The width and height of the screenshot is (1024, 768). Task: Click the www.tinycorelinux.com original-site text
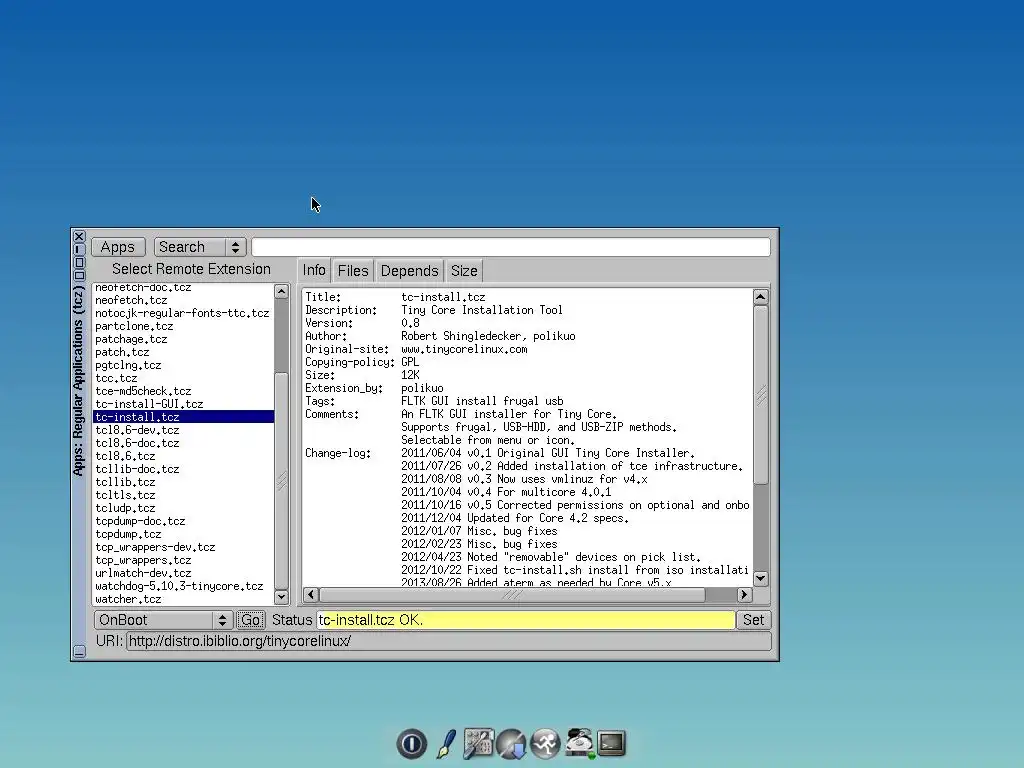coord(464,349)
